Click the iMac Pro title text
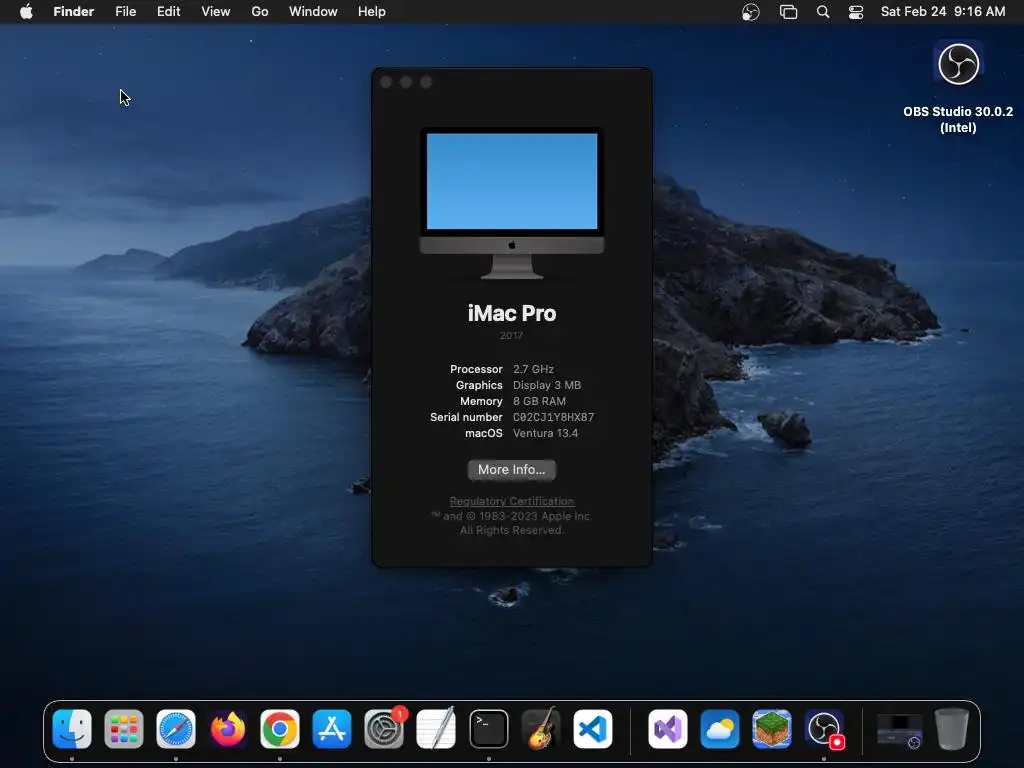The image size is (1024, 768). [x=512, y=313]
